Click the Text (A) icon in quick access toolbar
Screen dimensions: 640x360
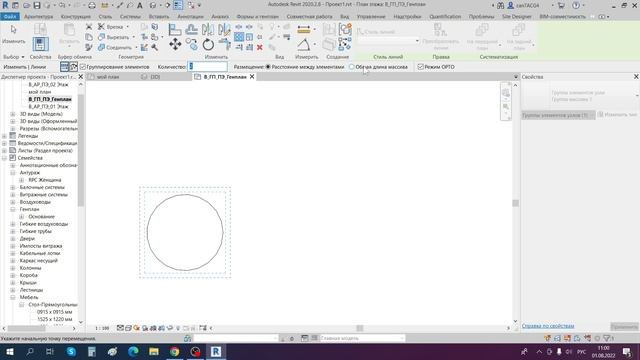pos(140,5)
